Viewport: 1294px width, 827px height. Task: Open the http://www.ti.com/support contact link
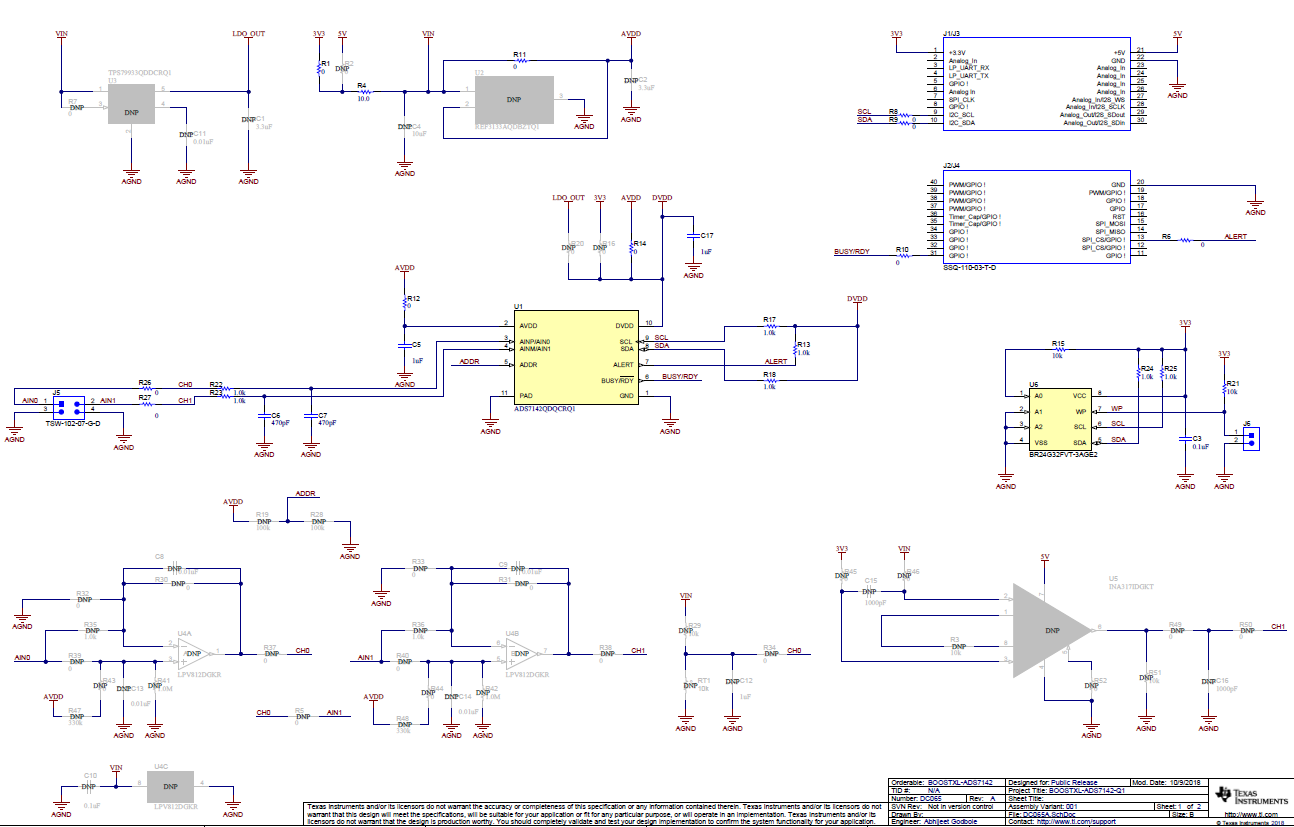[1076, 822]
